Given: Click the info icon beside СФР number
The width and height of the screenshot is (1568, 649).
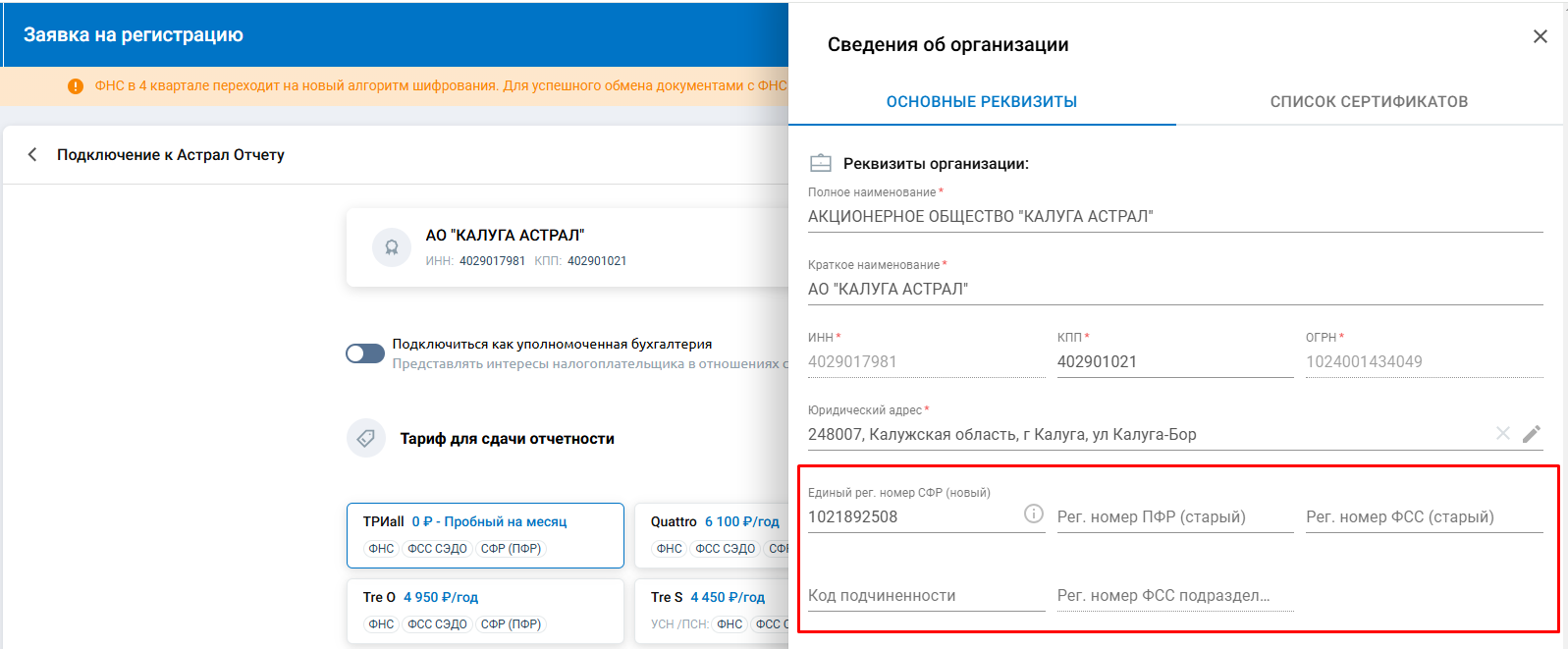Looking at the screenshot, I should click(x=1033, y=514).
